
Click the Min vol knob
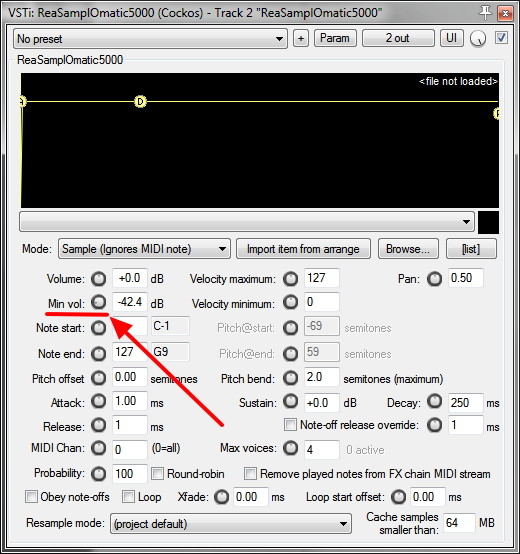click(99, 302)
